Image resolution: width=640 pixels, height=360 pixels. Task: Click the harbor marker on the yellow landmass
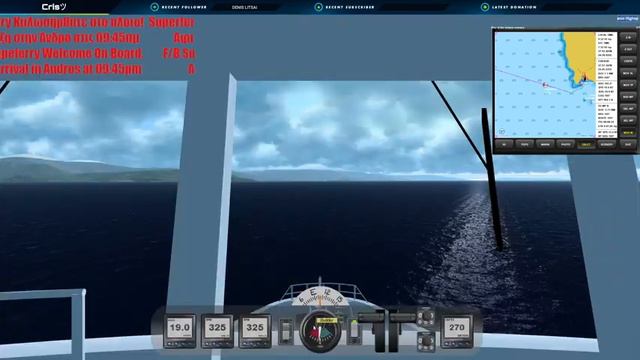click(584, 77)
